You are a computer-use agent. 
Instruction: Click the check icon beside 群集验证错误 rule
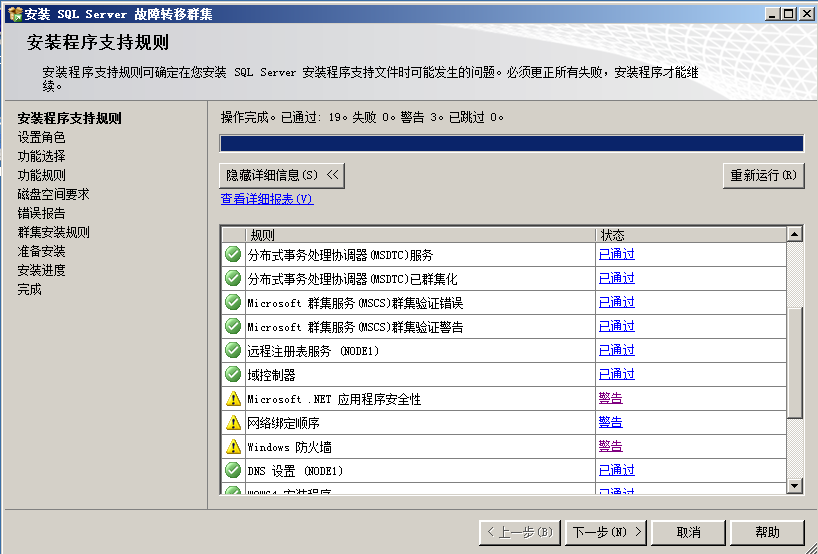[233, 302]
